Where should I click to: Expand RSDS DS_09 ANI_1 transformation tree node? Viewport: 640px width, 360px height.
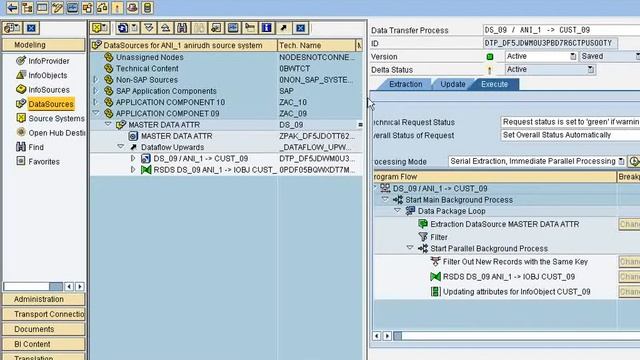pos(133,169)
